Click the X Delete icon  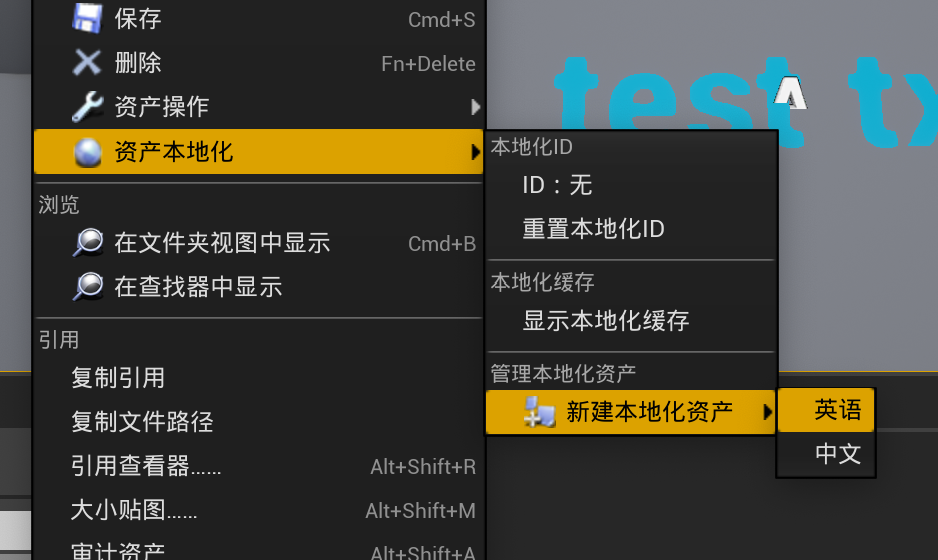[88, 63]
